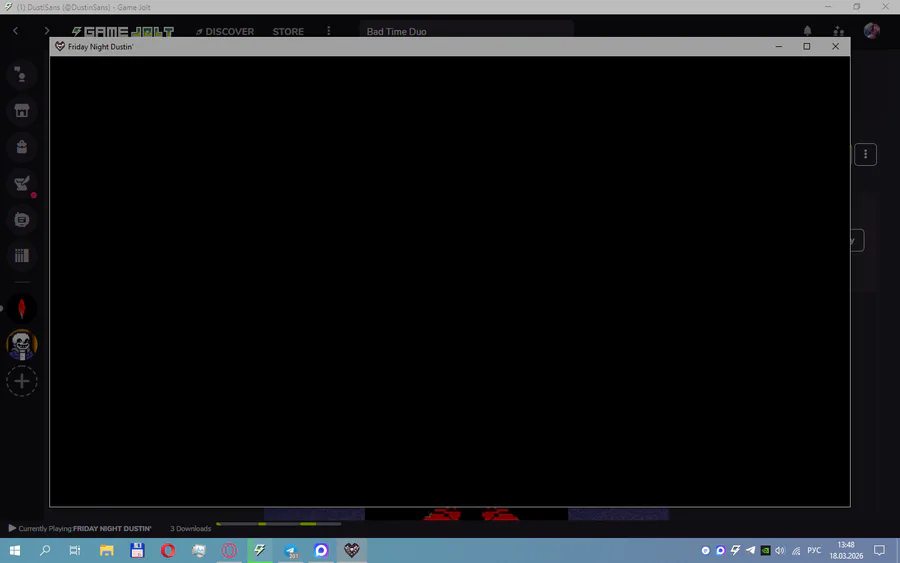Open Windows taskbar search

(x=45, y=551)
